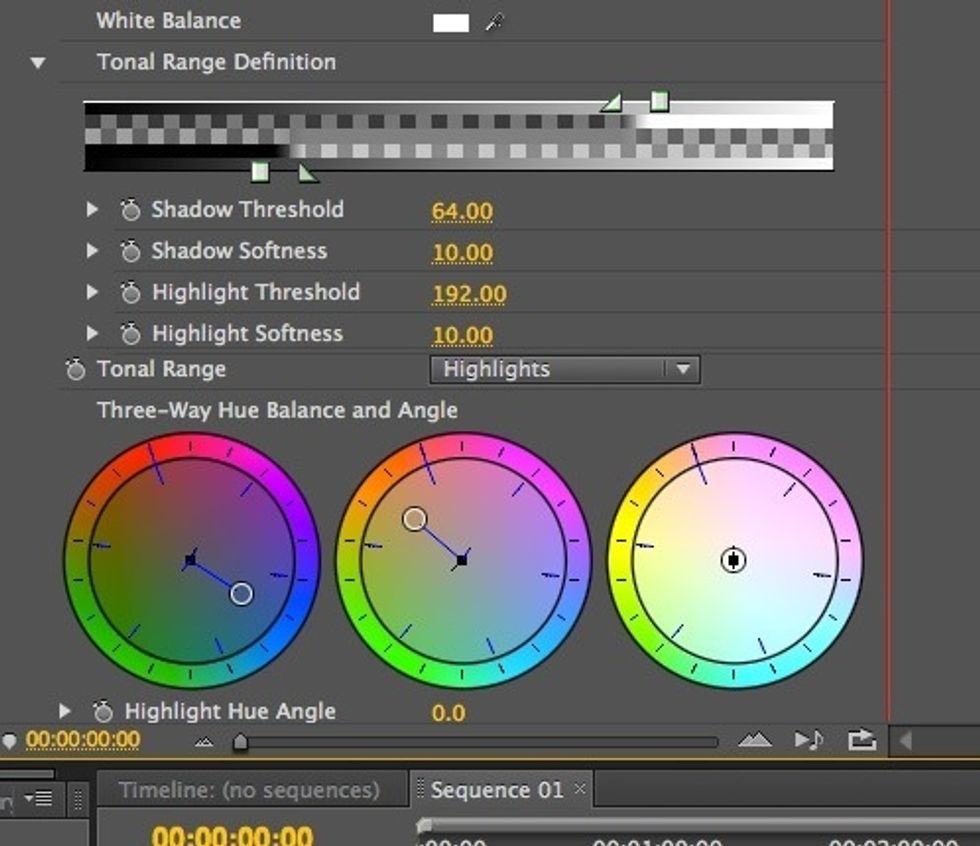980x846 pixels.
Task: Collapse the Tonal Range Definition section
Action: click(x=37, y=61)
